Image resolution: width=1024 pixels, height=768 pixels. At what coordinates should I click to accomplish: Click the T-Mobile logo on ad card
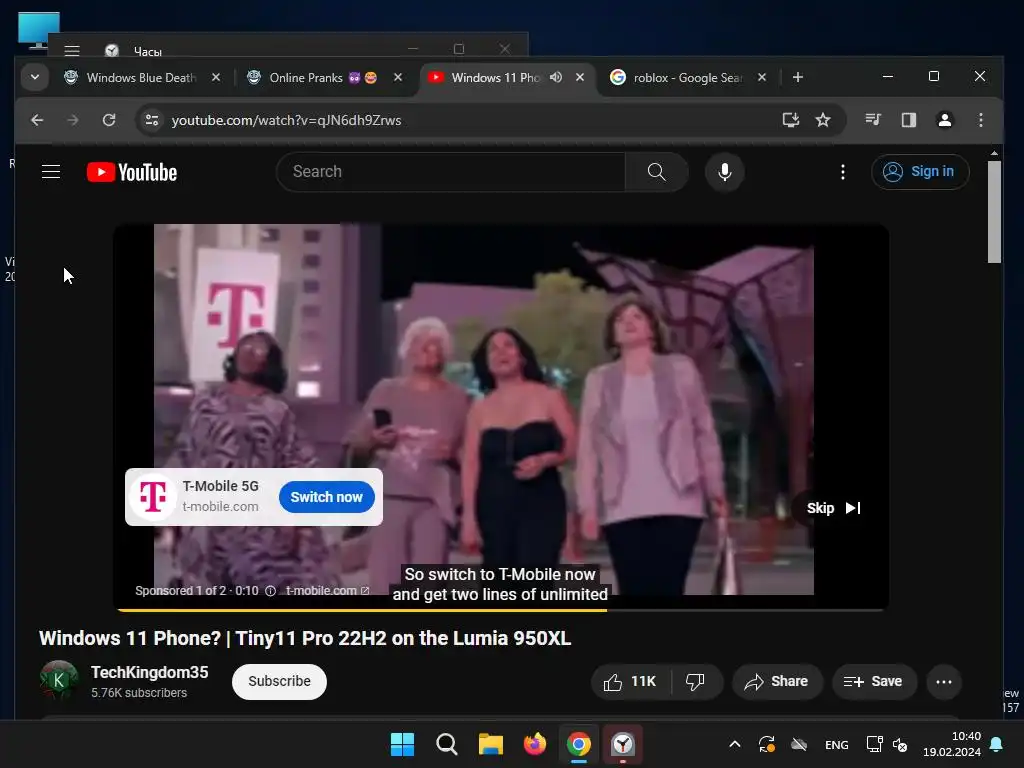pos(153,497)
